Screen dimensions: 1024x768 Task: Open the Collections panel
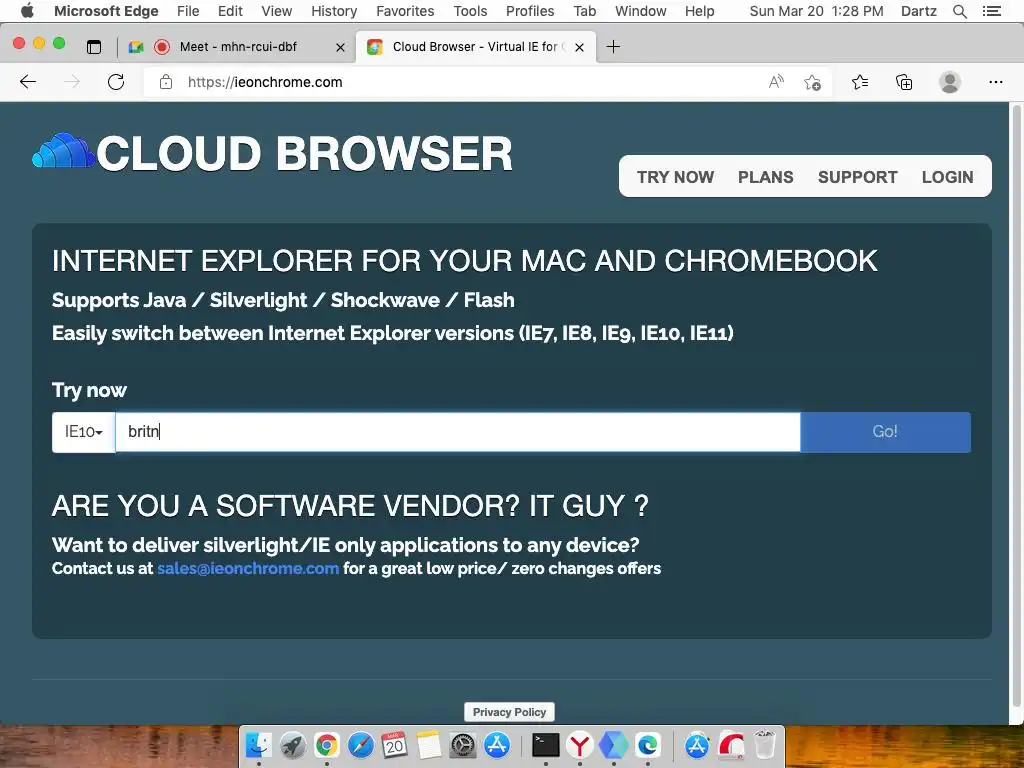coord(904,82)
